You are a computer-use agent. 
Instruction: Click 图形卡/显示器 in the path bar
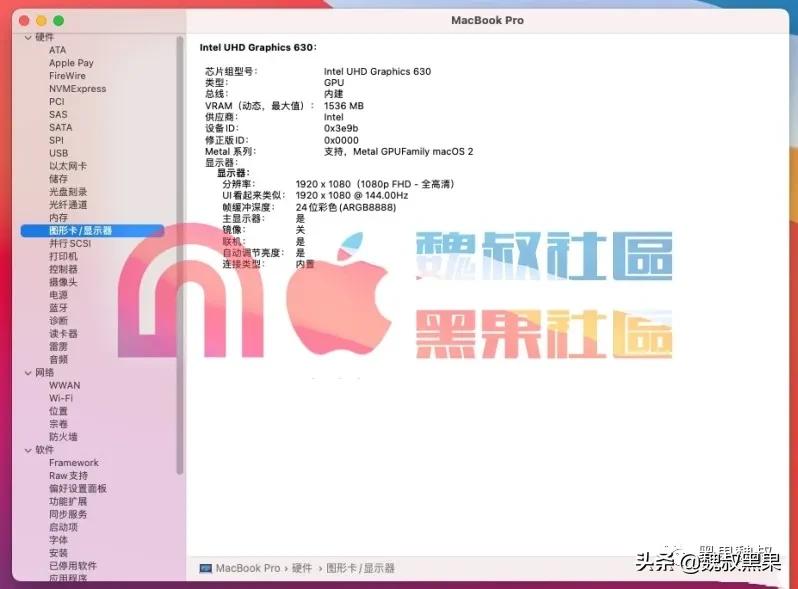tap(360, 568)
